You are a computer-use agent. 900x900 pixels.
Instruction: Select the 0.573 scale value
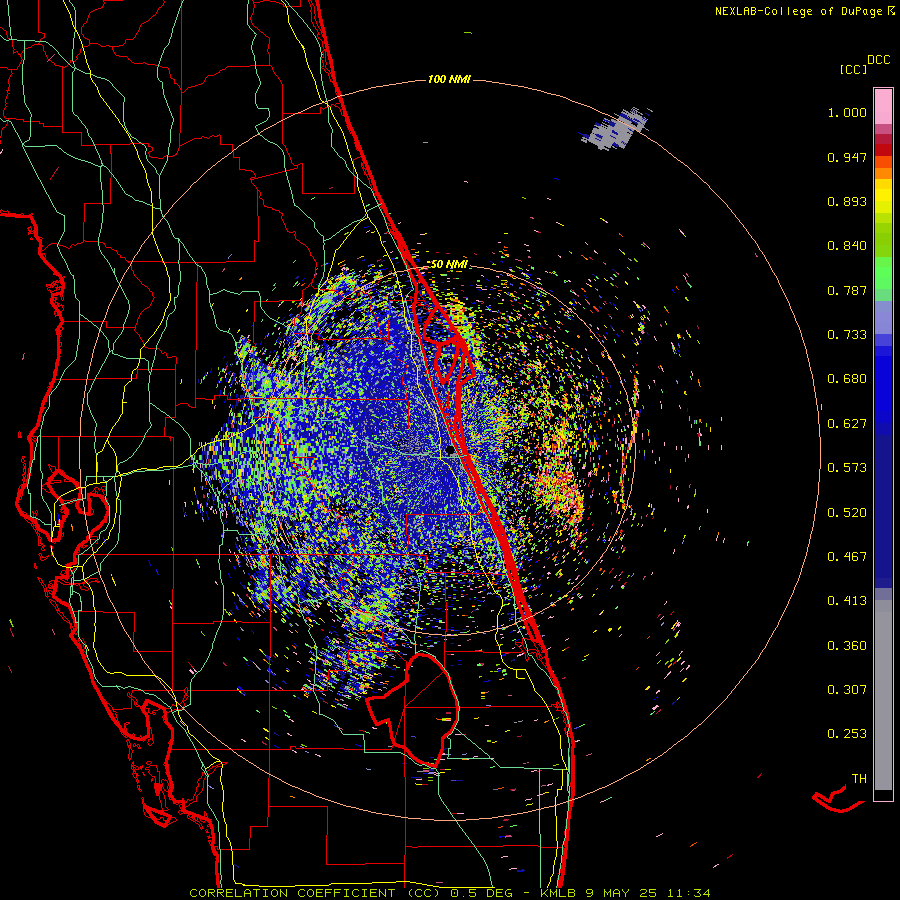tap(847, 468)
